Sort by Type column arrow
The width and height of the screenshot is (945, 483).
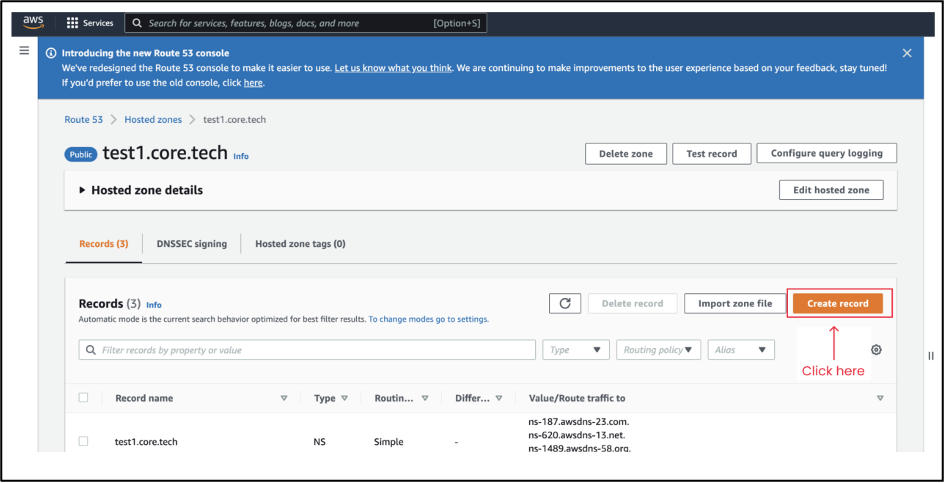[345, 398]
